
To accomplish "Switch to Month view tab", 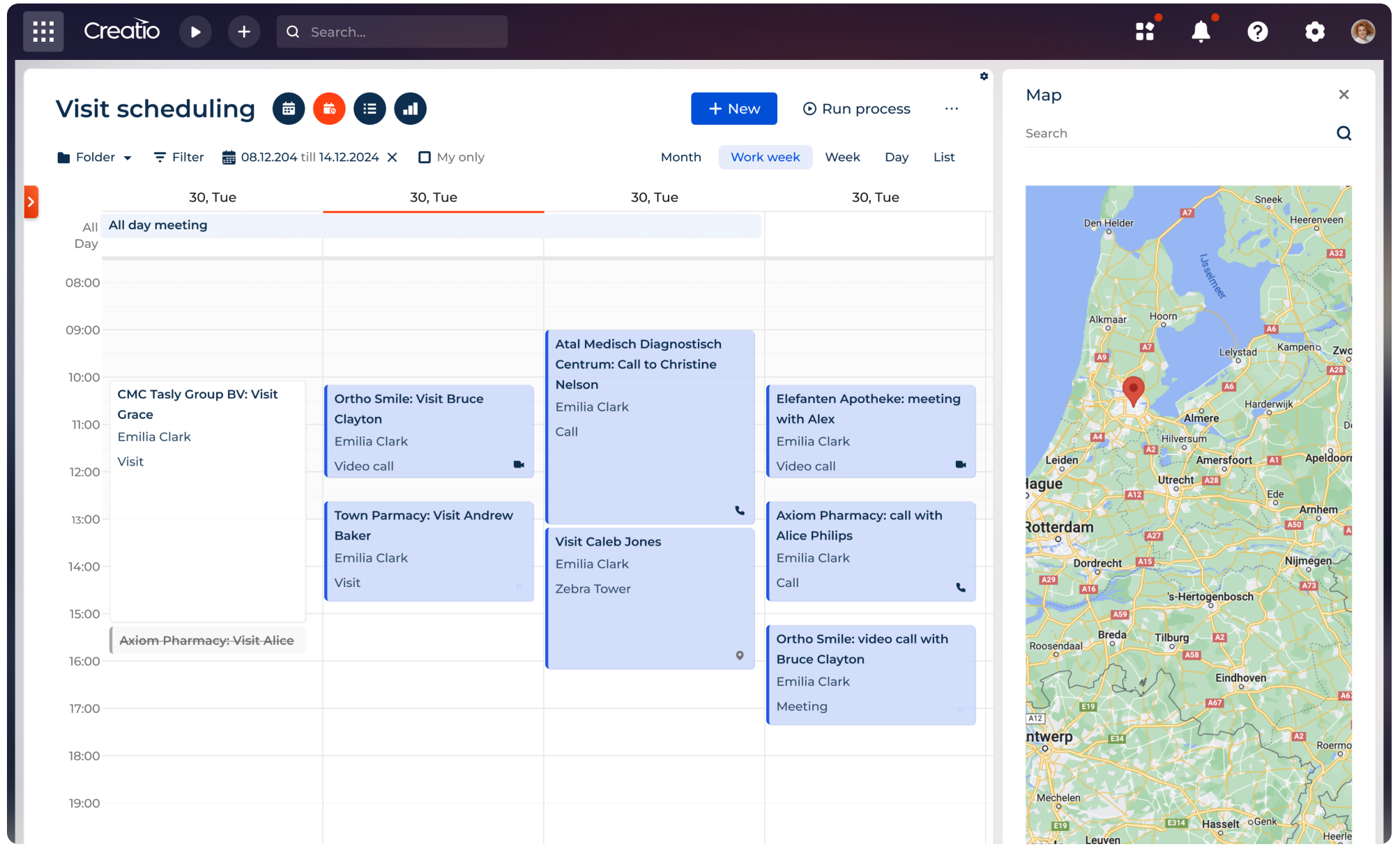I will (x=680, y=158).
